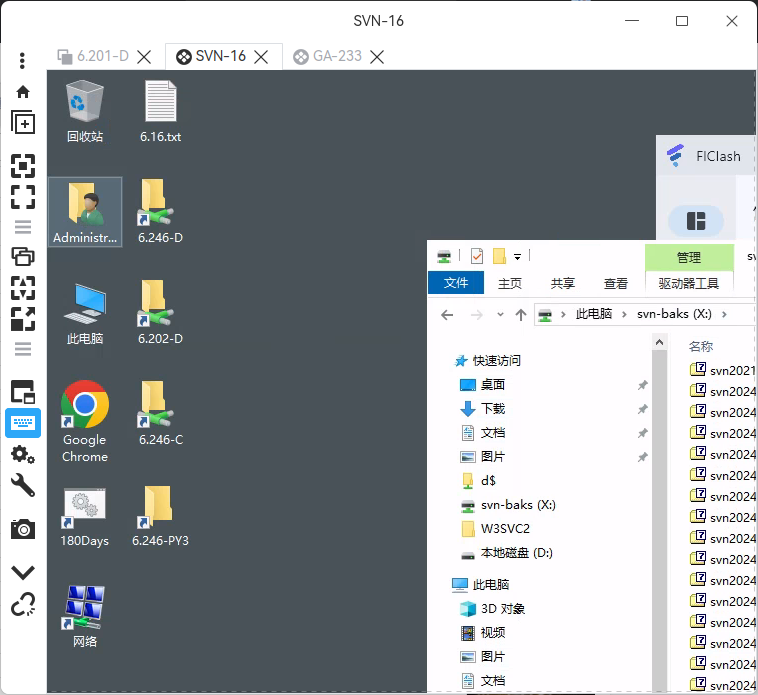Close the SVN-16 session tab

pos(261,57)
